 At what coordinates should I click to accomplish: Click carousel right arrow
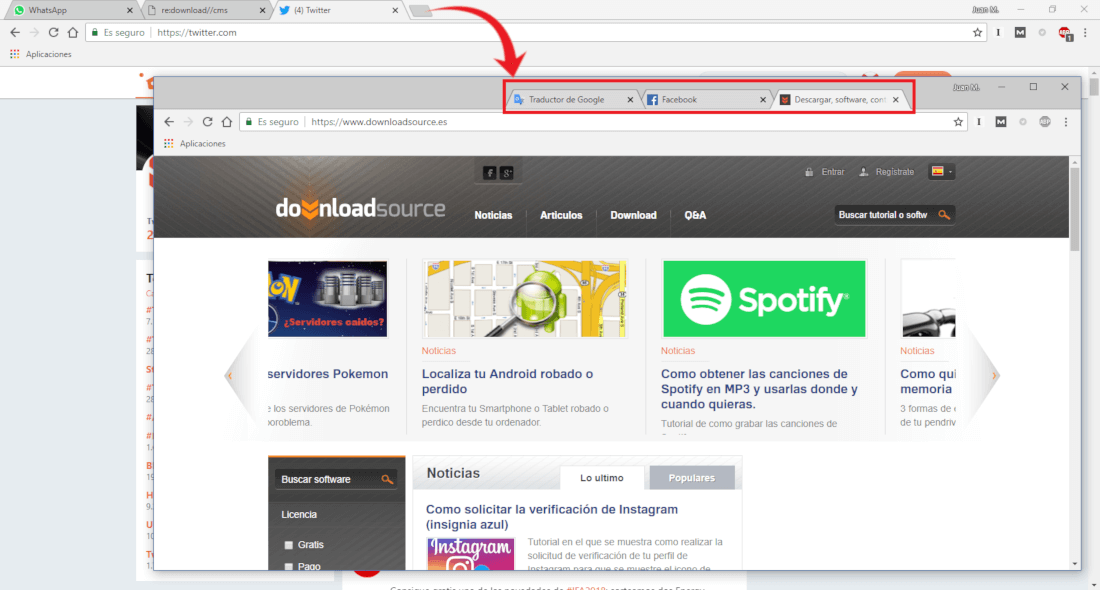(993, 376)
